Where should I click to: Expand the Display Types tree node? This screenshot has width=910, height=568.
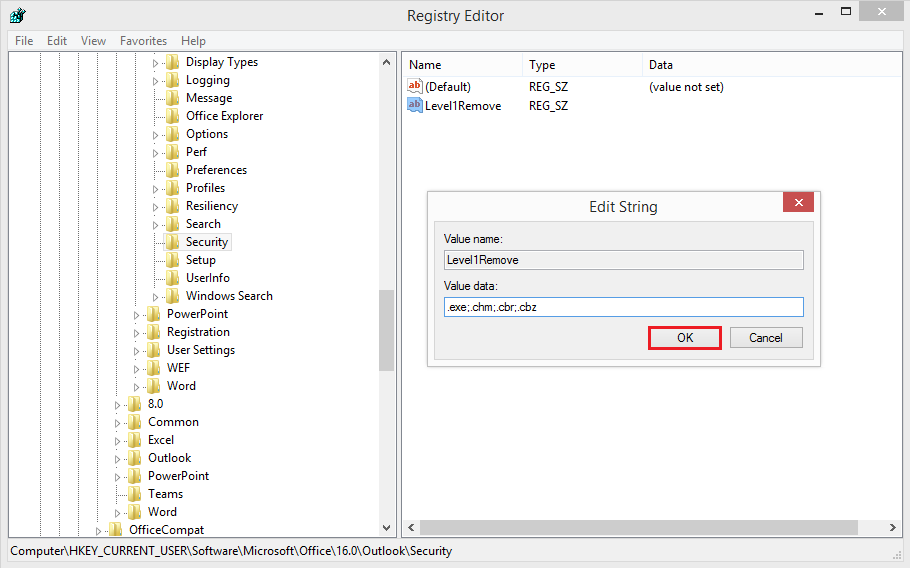coord(155,62)
